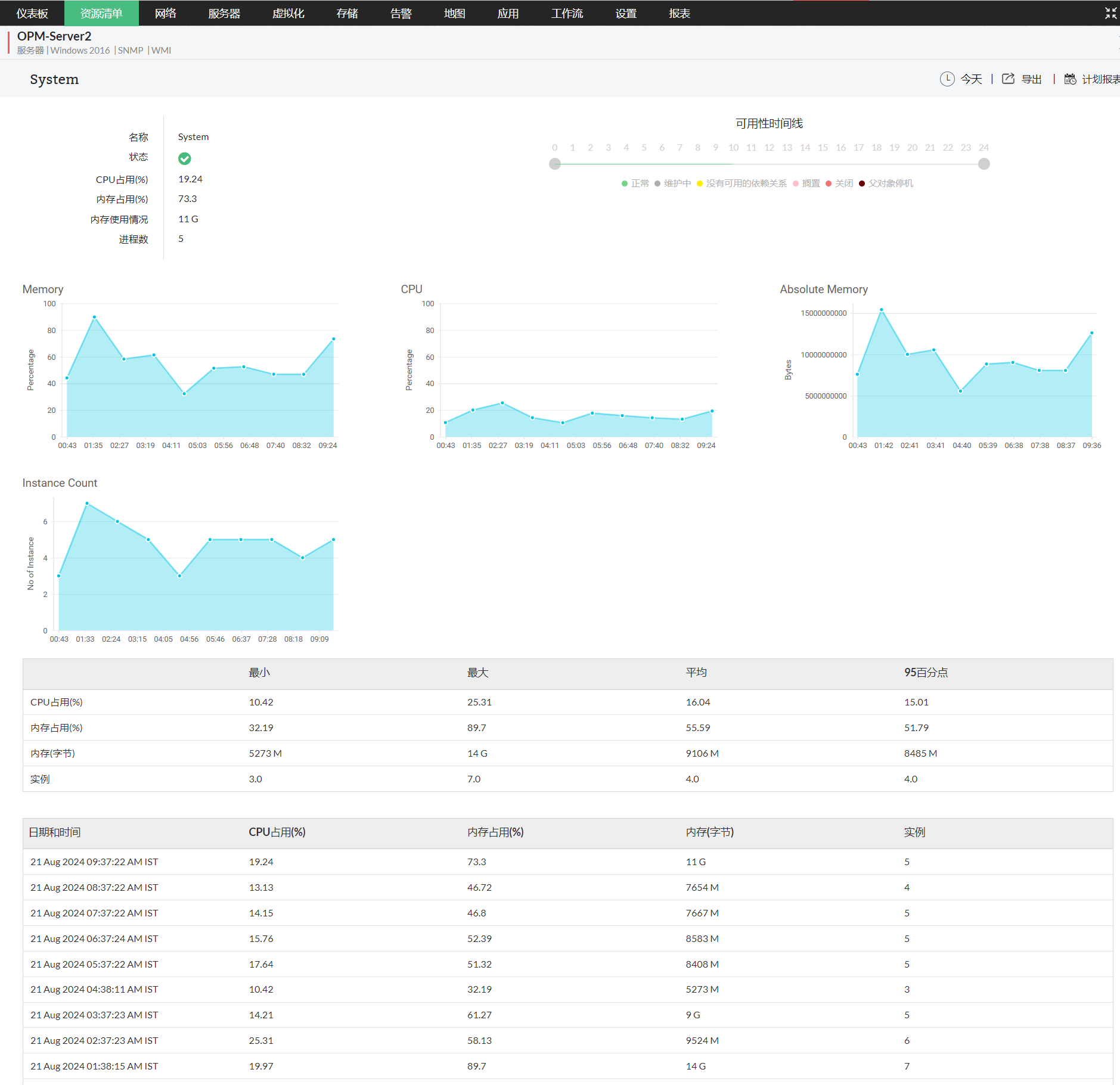The width and height of the screenshot is (1120, 1085).
Task: Click hour 12 on the availability timeline
Action: coord(770,147)
